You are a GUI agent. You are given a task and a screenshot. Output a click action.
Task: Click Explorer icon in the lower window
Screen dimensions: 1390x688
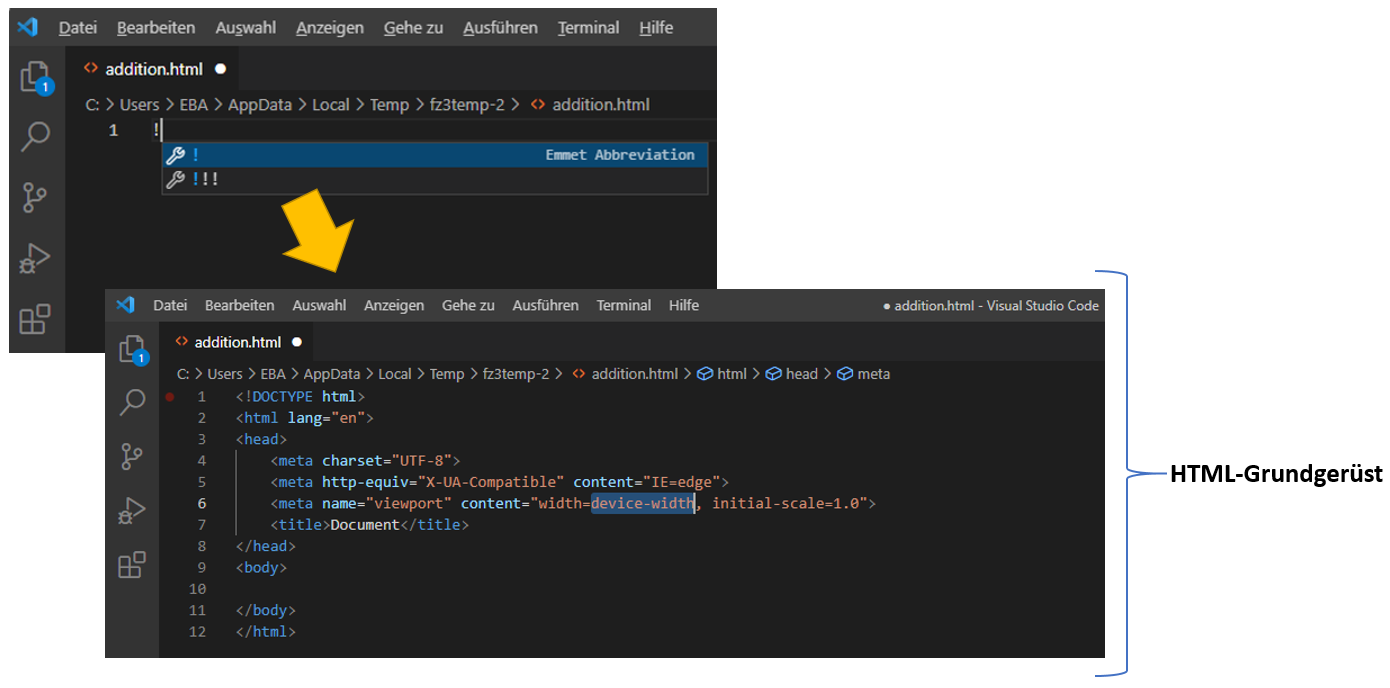click(x=132, y=349)
